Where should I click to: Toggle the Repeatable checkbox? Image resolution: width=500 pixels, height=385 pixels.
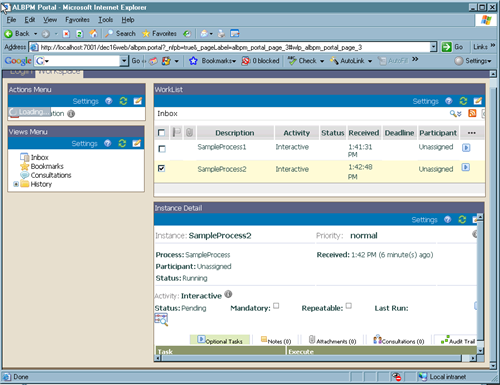coord(348,306)
